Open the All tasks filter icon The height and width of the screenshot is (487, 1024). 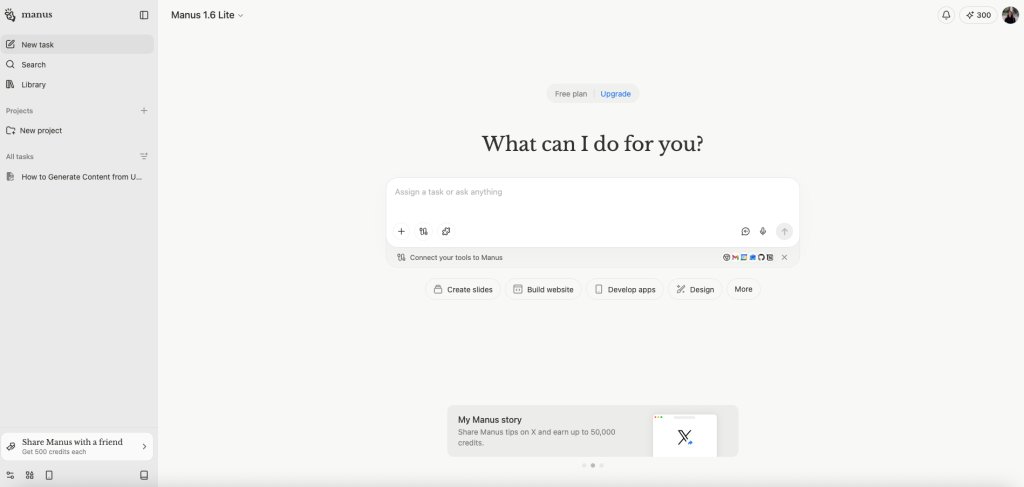(144, 156)
